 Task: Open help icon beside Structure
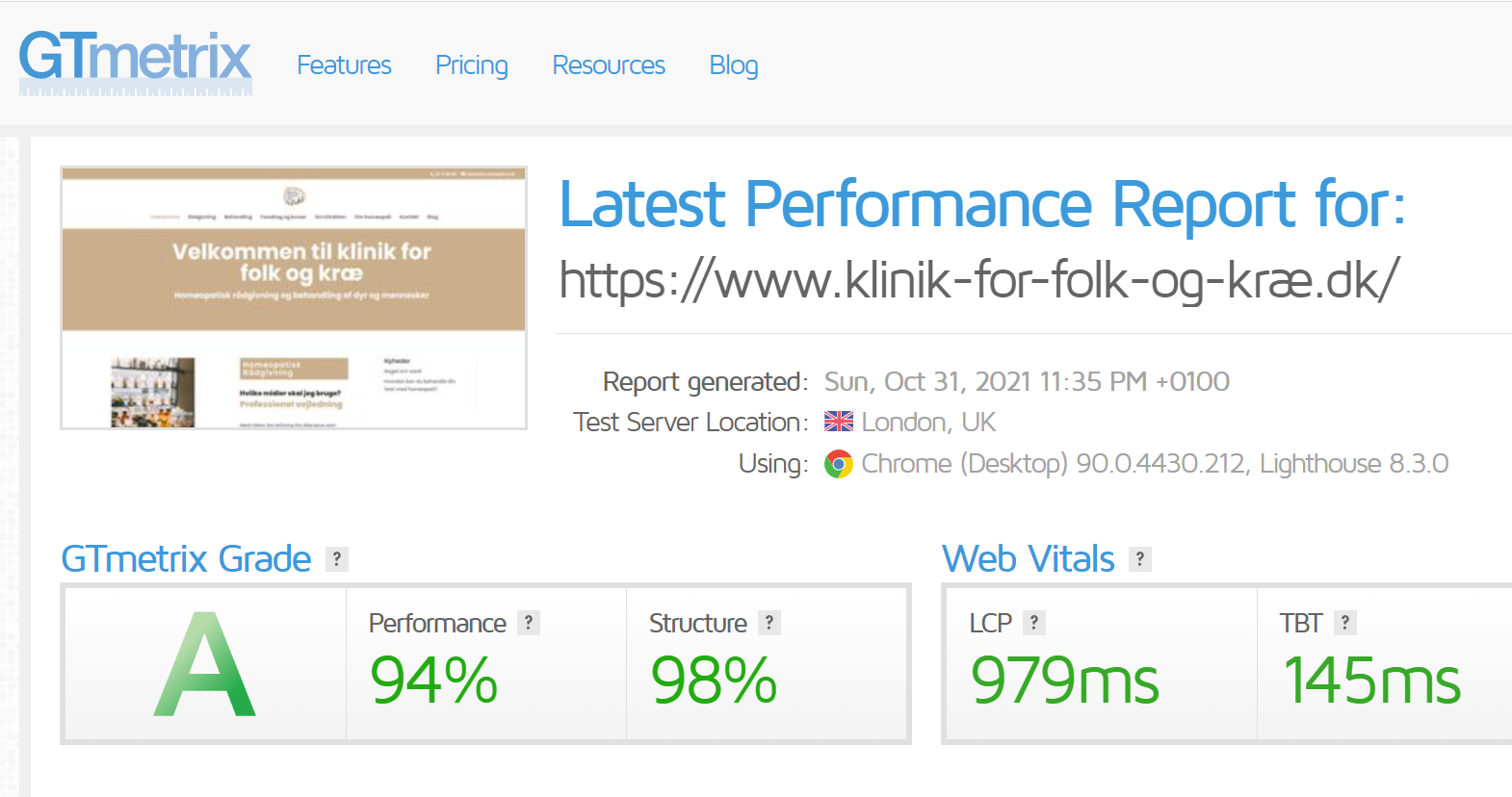pos(769,623)
